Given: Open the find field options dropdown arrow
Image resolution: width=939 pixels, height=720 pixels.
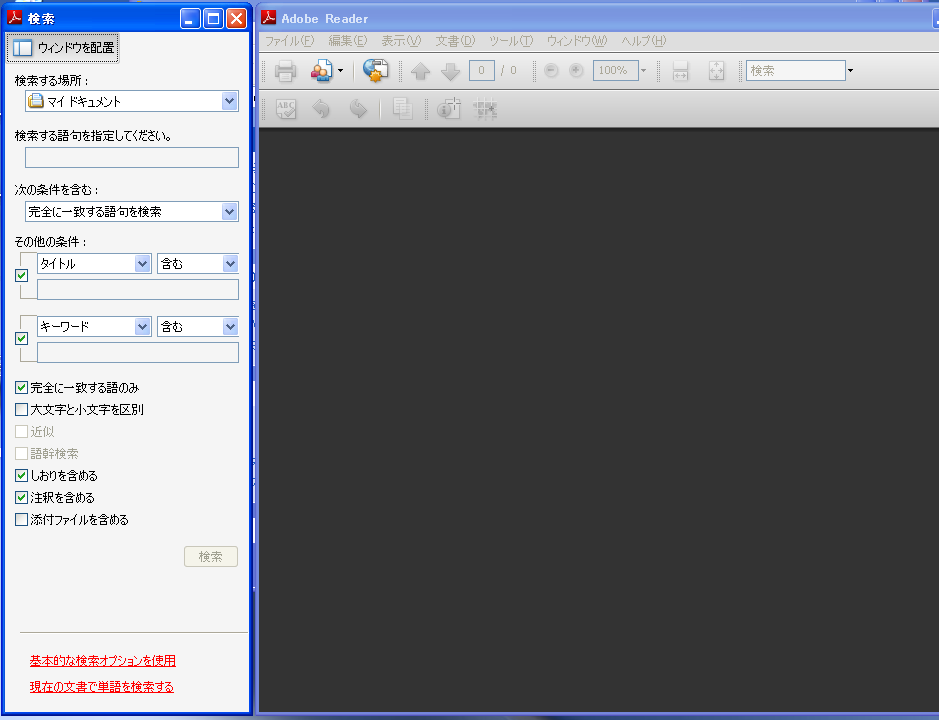Looking at the screenshot, I should 850,71.
